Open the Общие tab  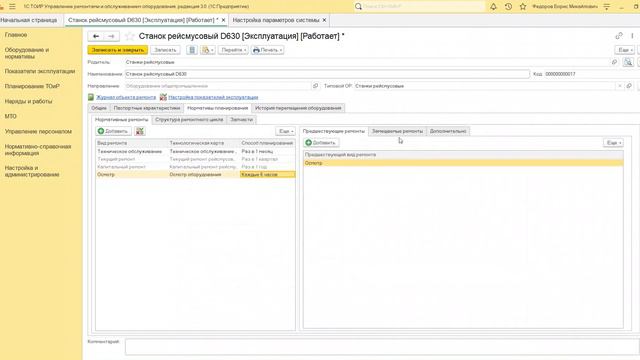pyautogui.click(x=99, y=108)
